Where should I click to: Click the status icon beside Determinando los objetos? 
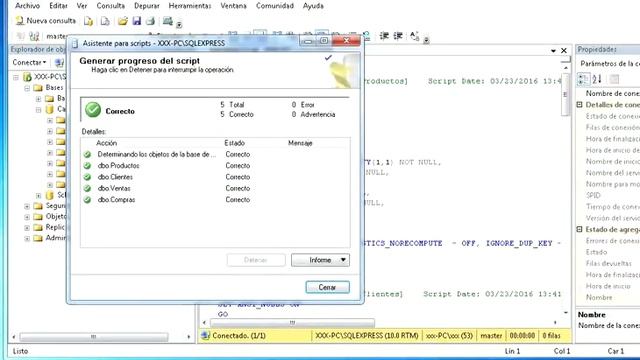[87, 154]
